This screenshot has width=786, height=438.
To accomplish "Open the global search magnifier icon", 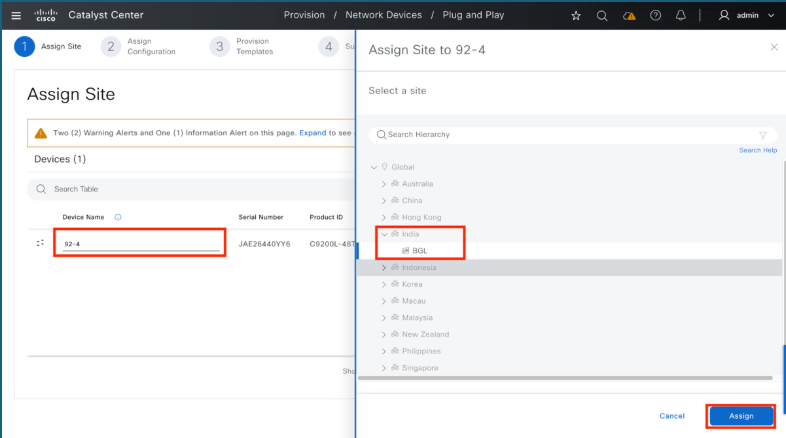I will coord(602,16).
